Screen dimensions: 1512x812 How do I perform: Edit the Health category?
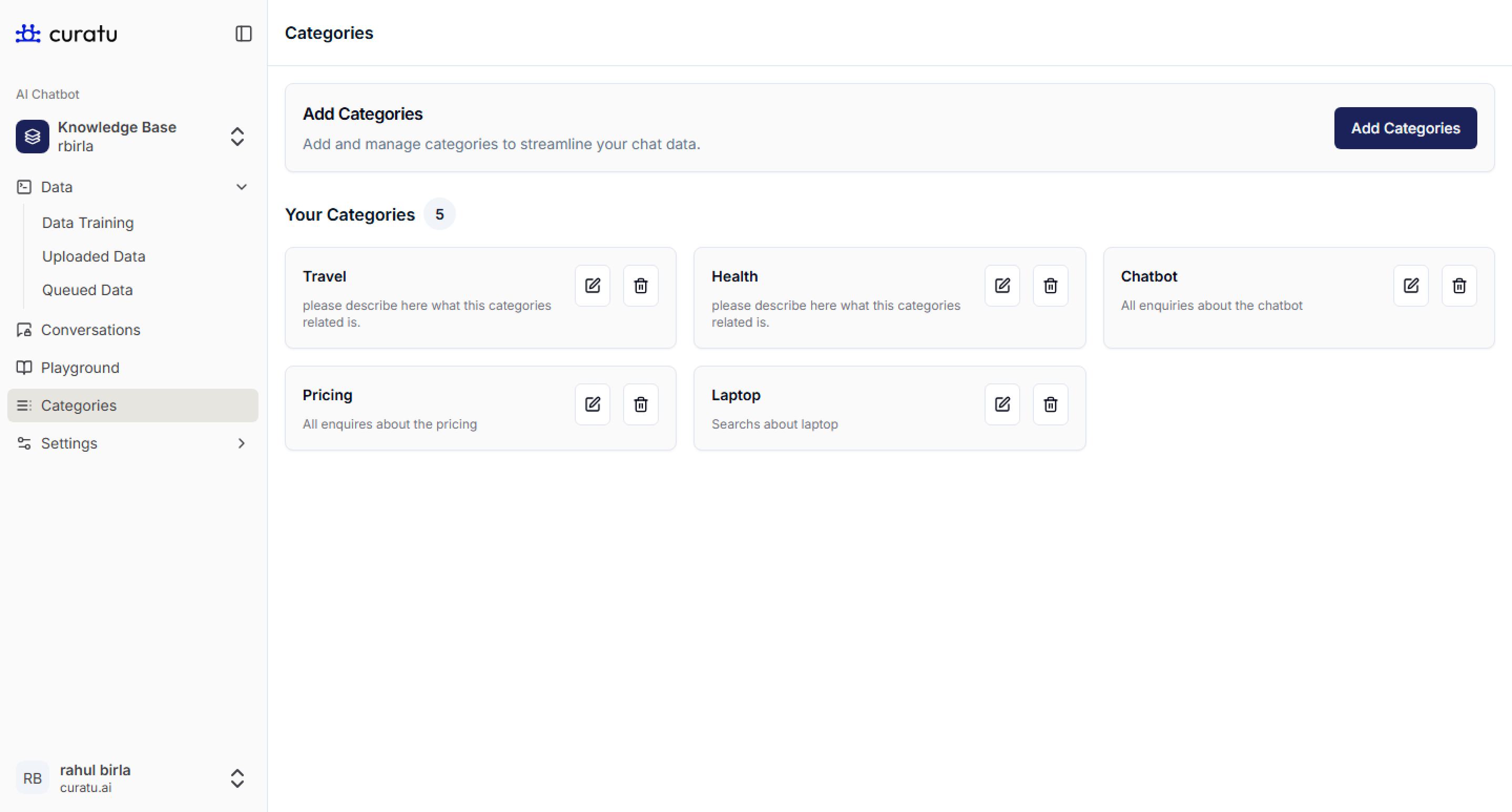(x=1002, y=286)
